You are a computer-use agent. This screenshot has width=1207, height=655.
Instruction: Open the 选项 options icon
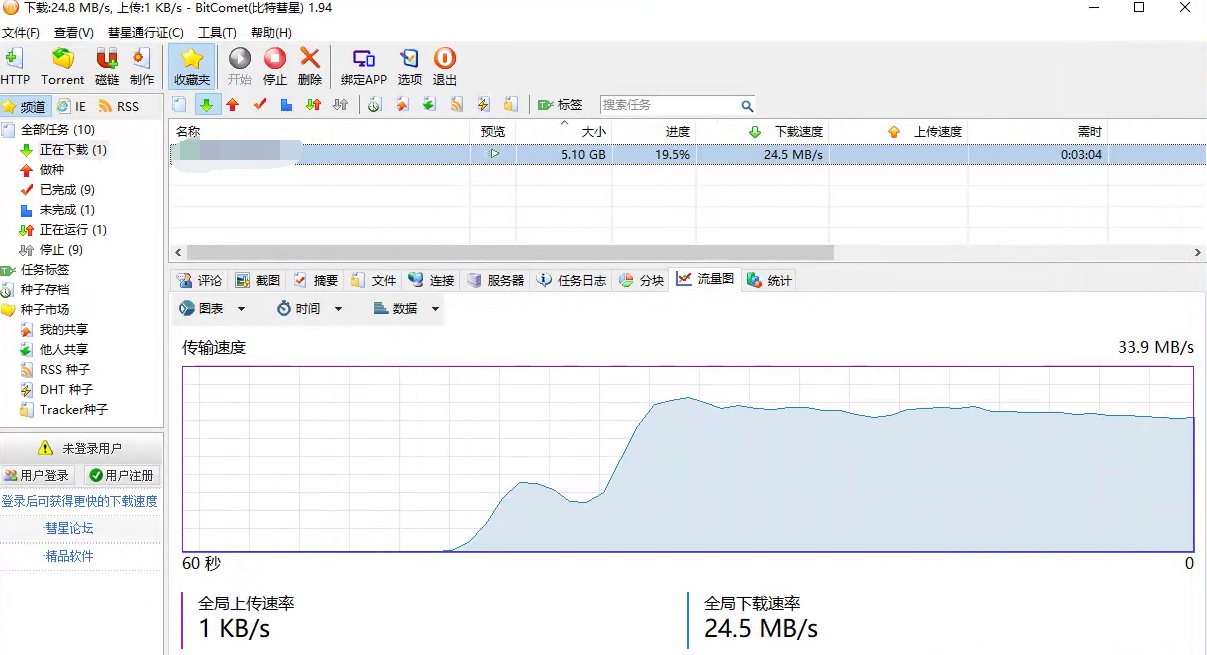(x=410, y=67)
